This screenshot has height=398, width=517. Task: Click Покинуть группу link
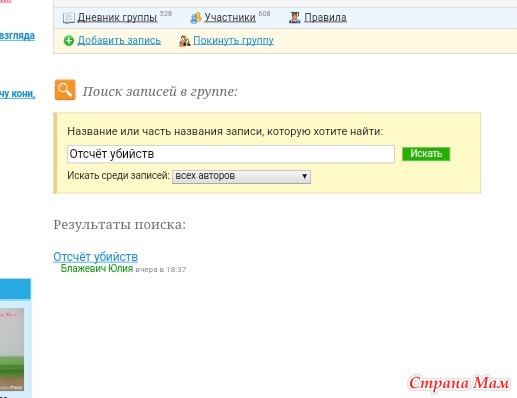(233, 40)
